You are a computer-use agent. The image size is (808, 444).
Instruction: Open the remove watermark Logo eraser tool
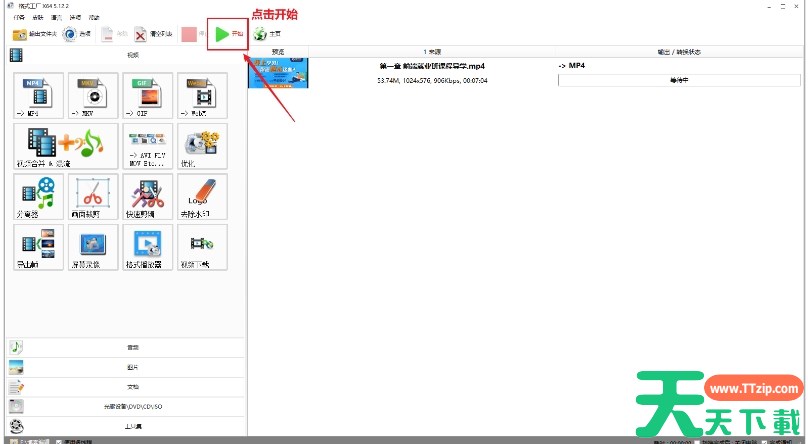click(203, 197)
